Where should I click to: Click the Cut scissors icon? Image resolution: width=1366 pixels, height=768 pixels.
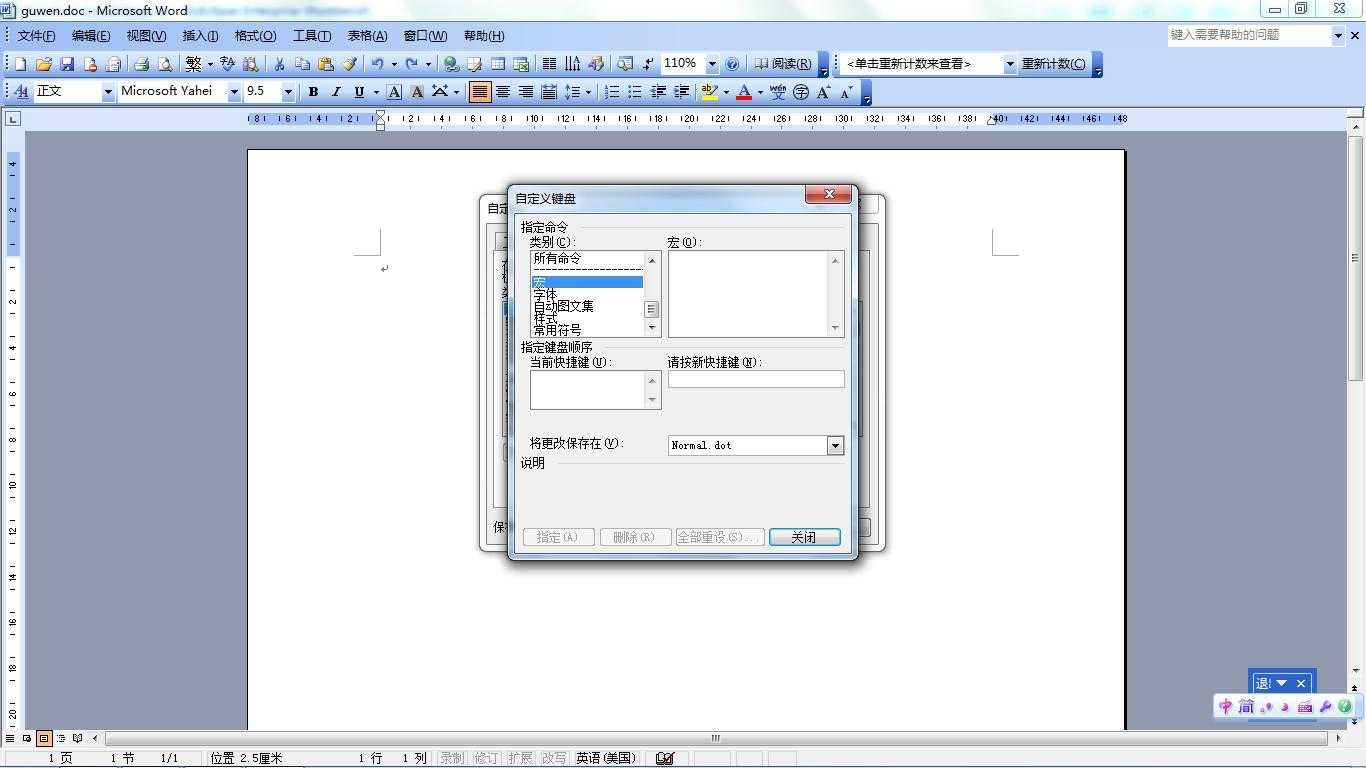[x=279, y=64]
